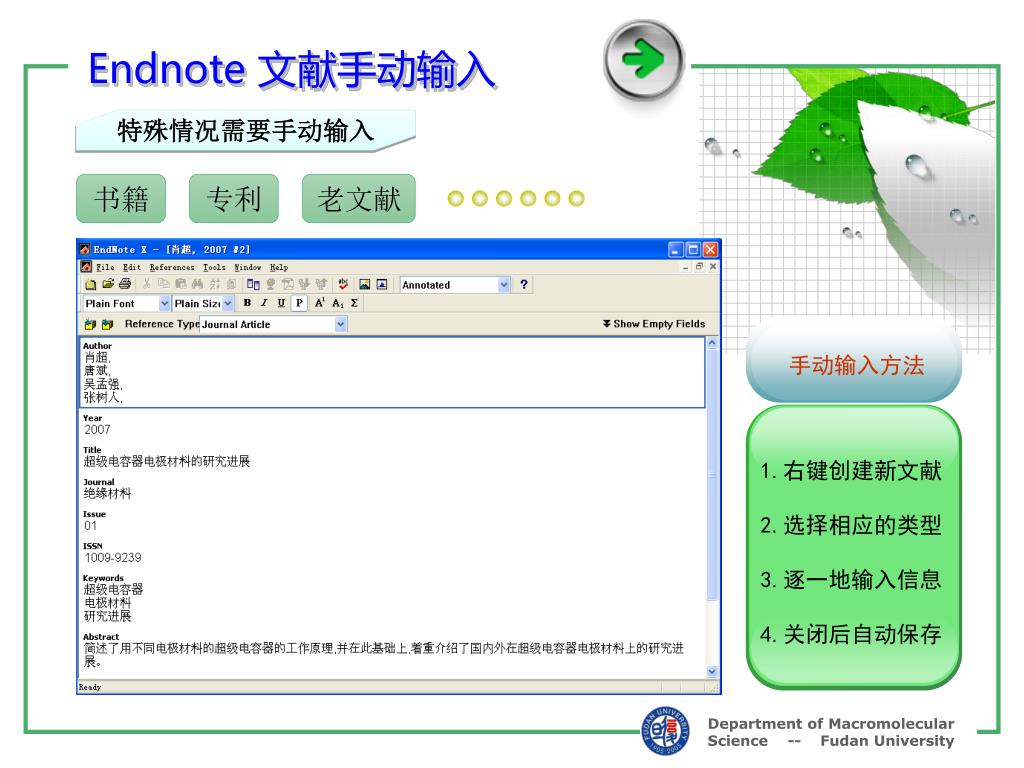Click vertical scrollbar up arrow
Image resolution: width=1024 pixels, height=768 pixels.
pos(712,343)
